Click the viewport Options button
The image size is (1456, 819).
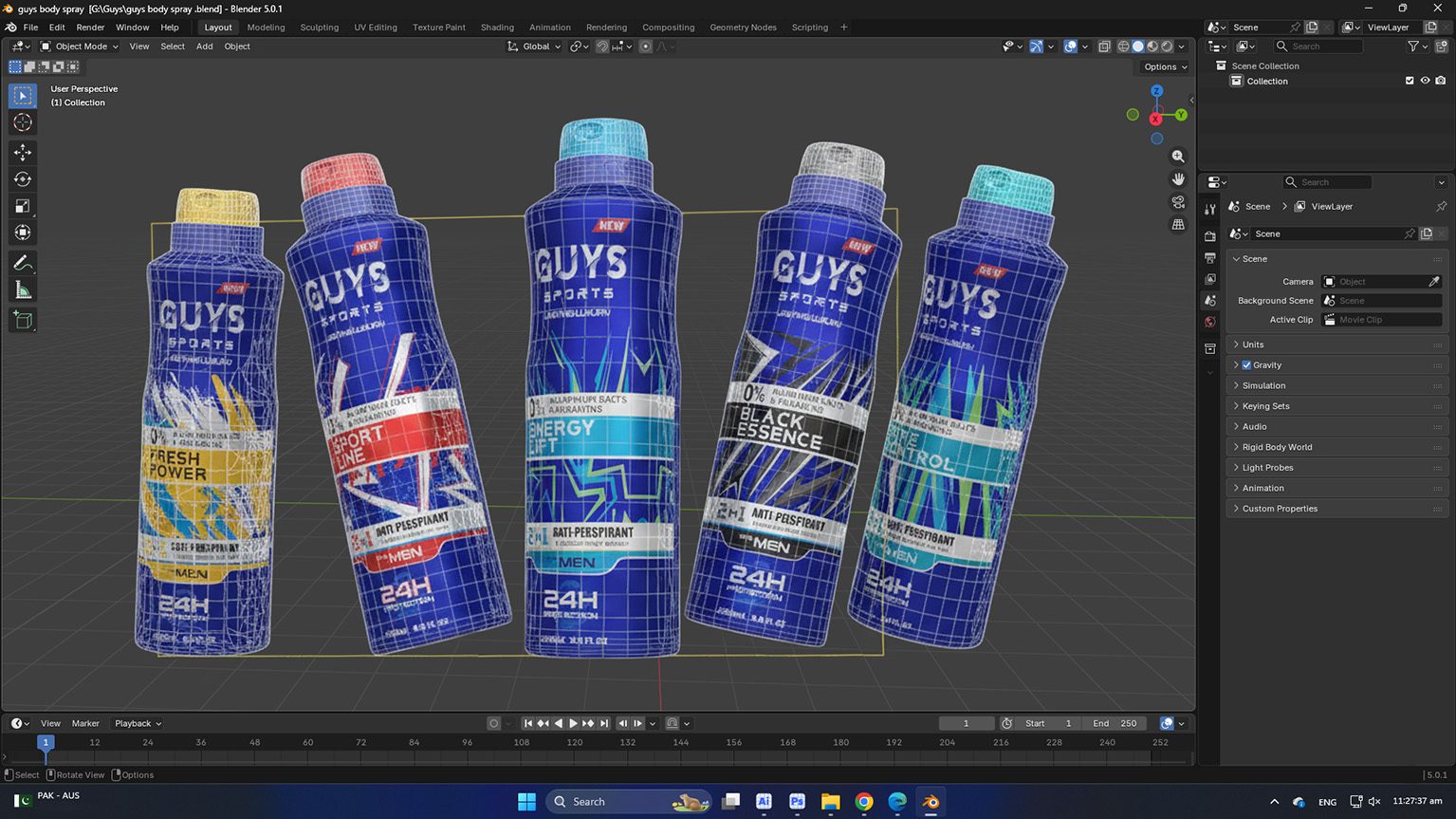click(x=1165, y=67)
